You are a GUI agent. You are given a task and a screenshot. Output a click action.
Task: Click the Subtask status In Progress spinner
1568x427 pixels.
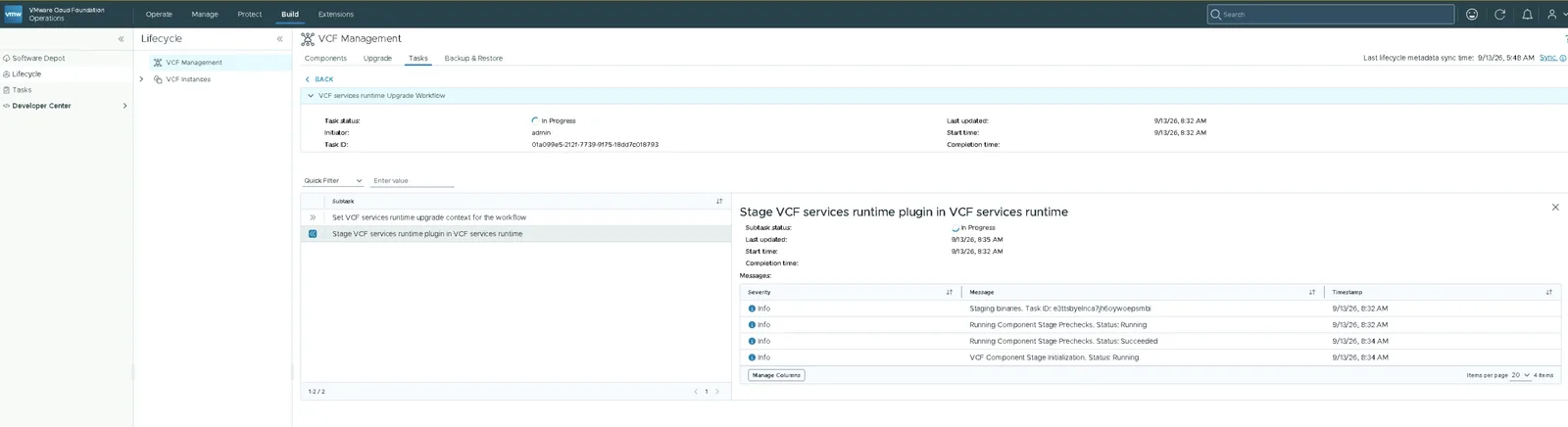click(955, 227)
